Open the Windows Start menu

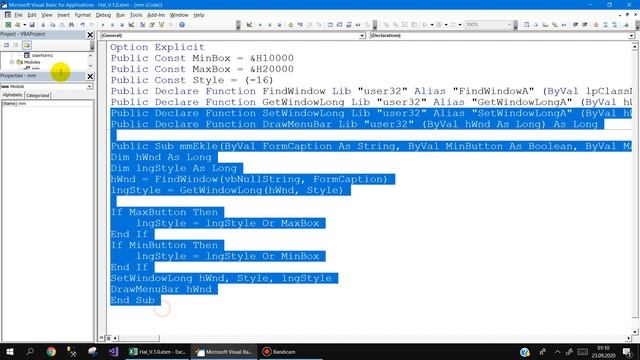pos(10,351)
